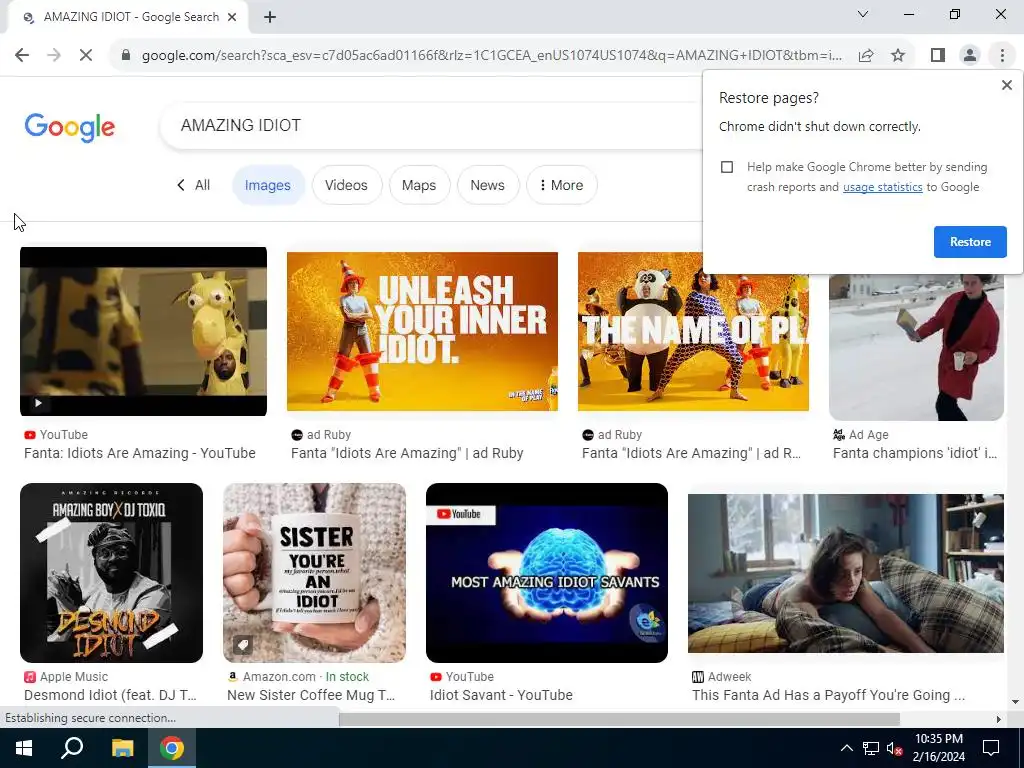The height and width of the screenshot is (768, 1024).
Task: Open Most Amazing Idiot Savants video thumbnail
Action: point(547,573)
